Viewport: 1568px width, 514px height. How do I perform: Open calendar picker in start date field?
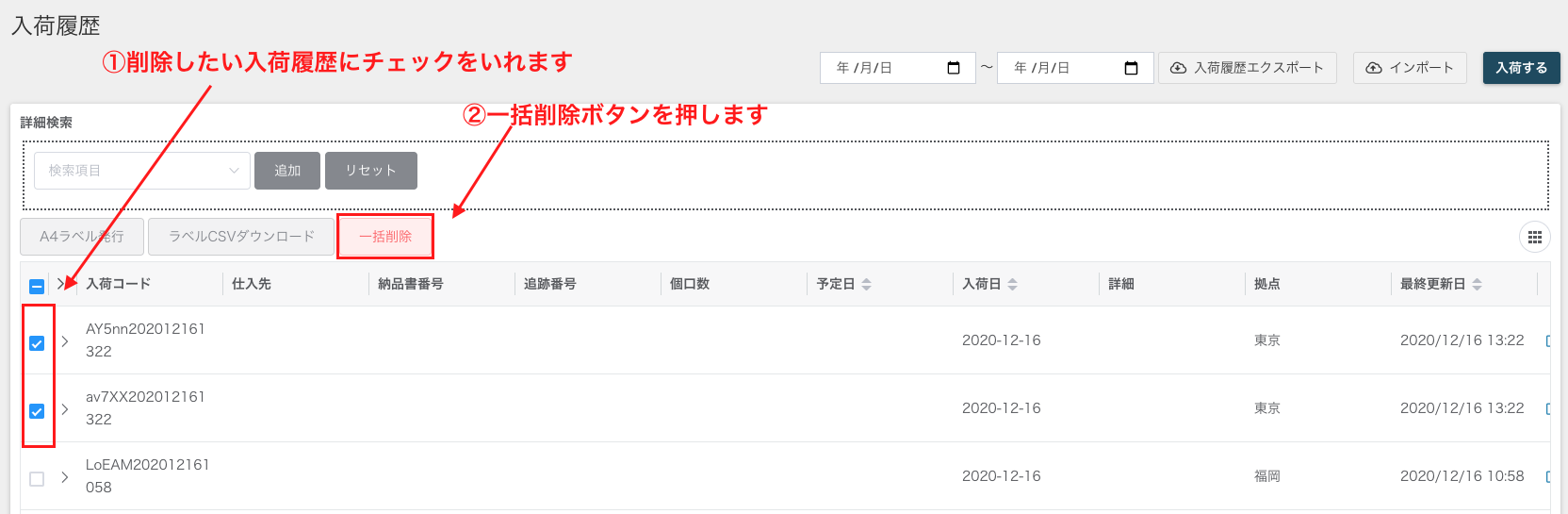tap(954, 68)
